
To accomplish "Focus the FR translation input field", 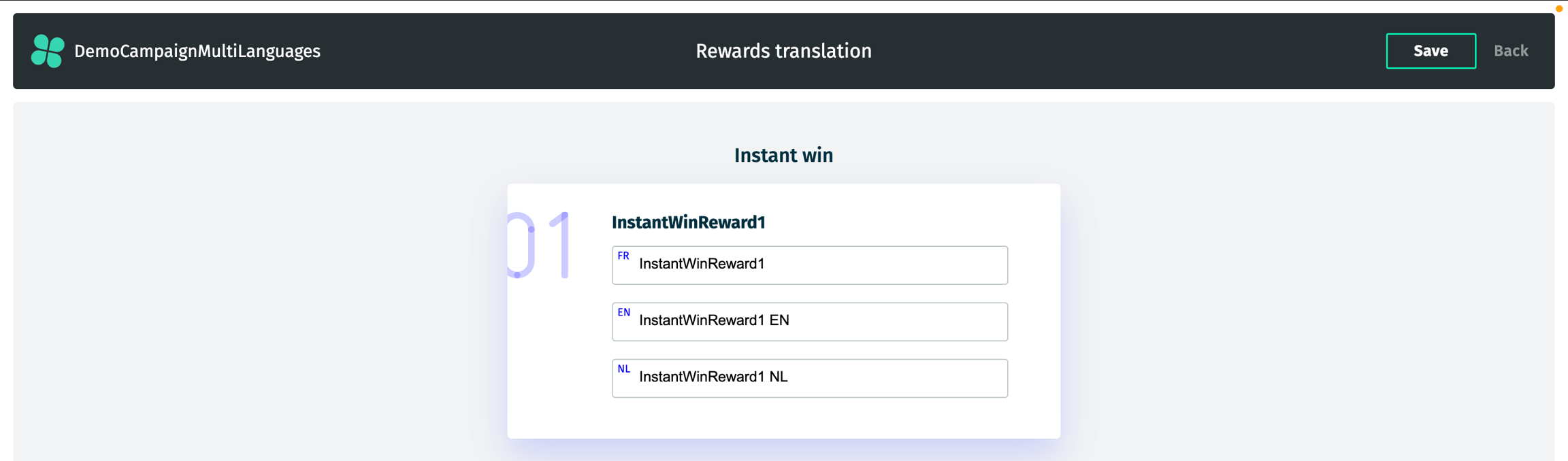I will (817, 264).
